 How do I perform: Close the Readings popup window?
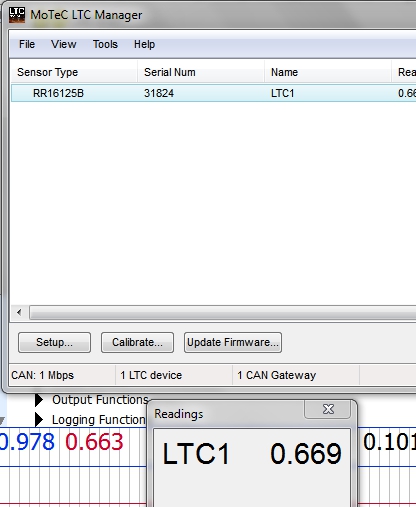pos(328,409)
